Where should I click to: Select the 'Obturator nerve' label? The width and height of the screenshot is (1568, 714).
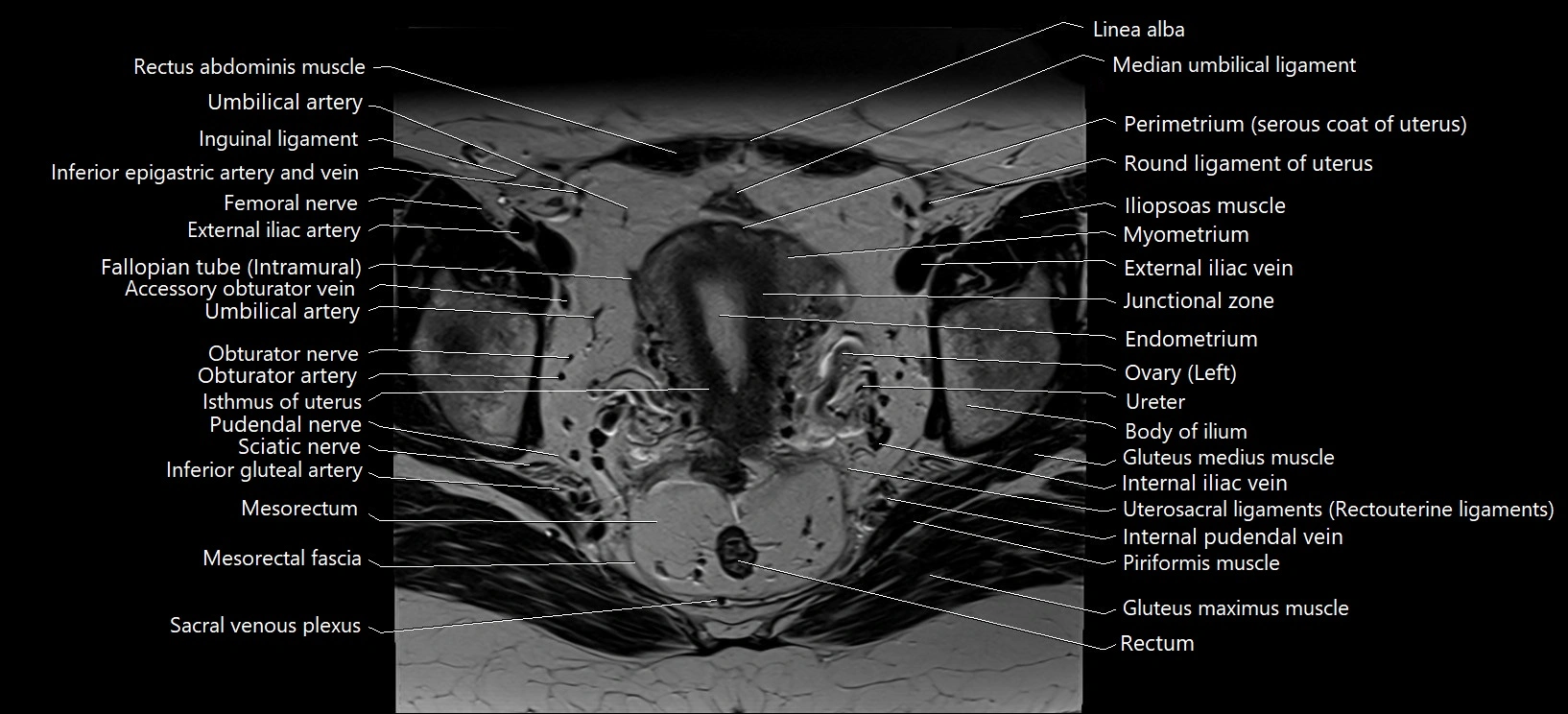point(283,354)
